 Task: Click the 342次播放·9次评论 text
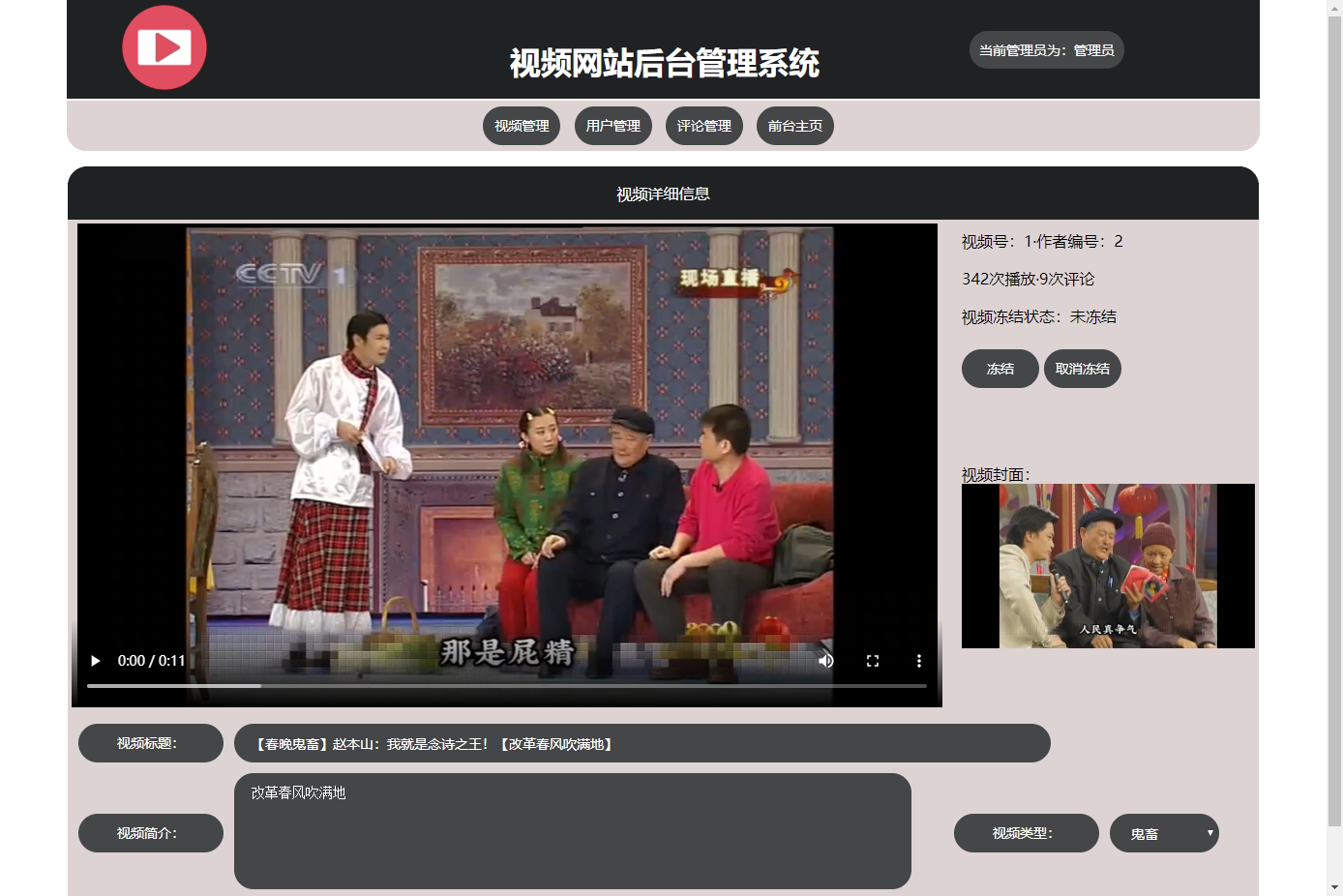tap(1029, 279)
